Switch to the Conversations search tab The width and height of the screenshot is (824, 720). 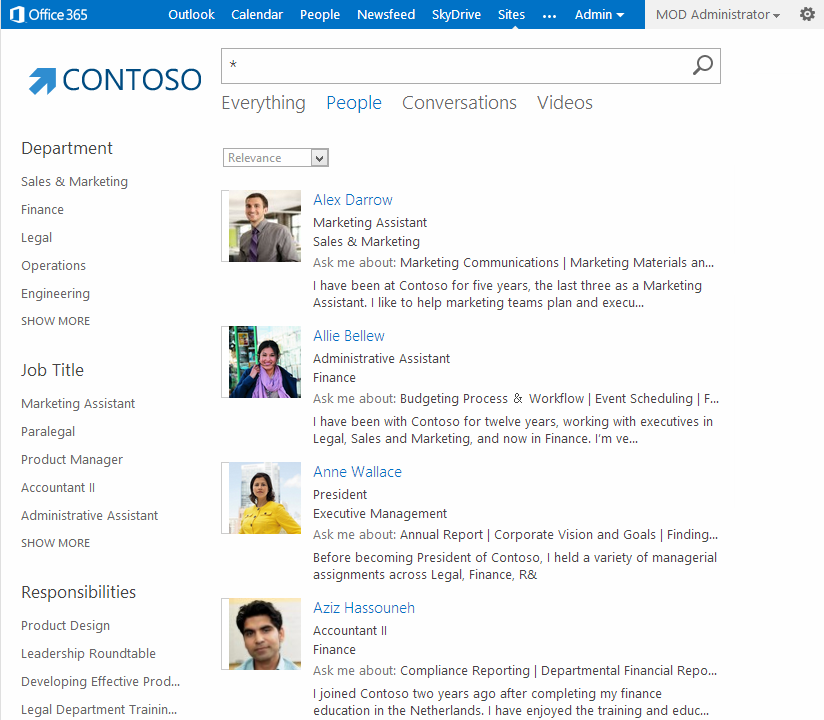click(459, 102)
